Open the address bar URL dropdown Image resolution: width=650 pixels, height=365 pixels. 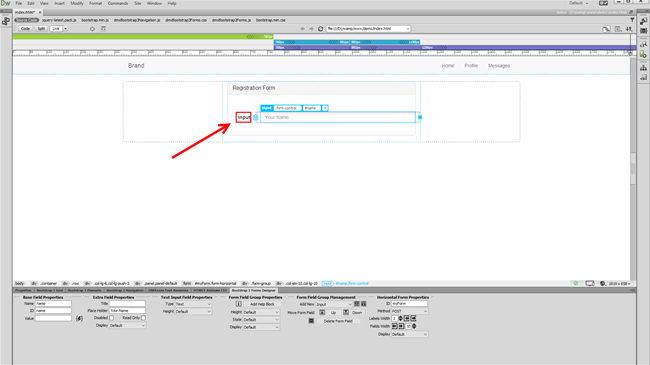click(x=407, y=29)
